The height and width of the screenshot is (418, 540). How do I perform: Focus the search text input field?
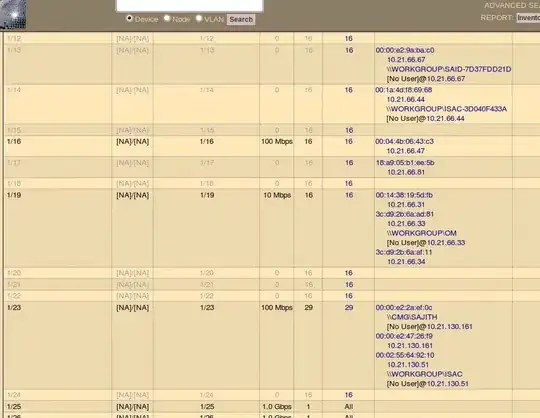click(190, 5)
